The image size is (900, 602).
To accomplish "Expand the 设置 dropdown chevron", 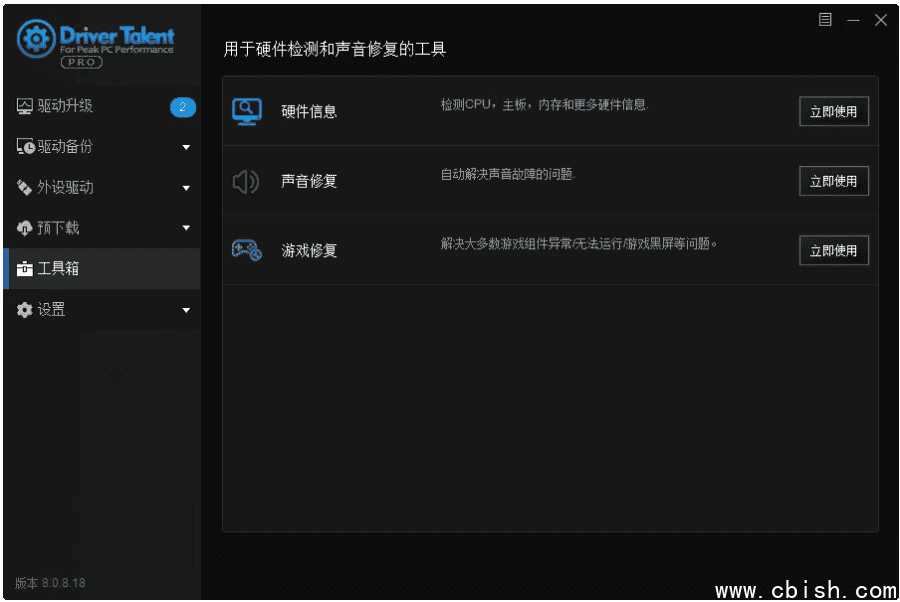I will (x=186, y=310).
